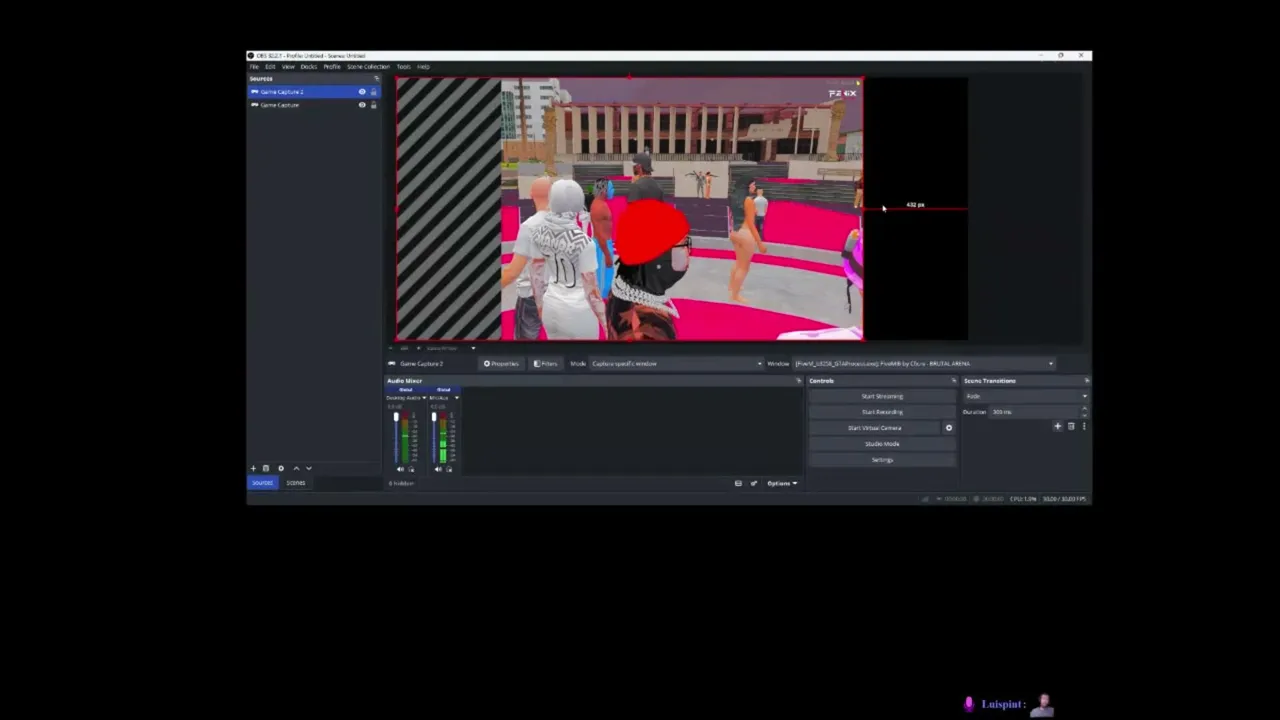
Task: Move the selected source down
Action: pyautogui.click(x=309, y=468)
